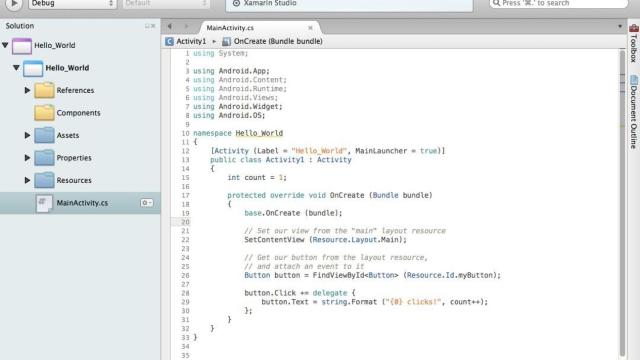
Task: Navigate back with left arrow
Action: click(170, 26)
